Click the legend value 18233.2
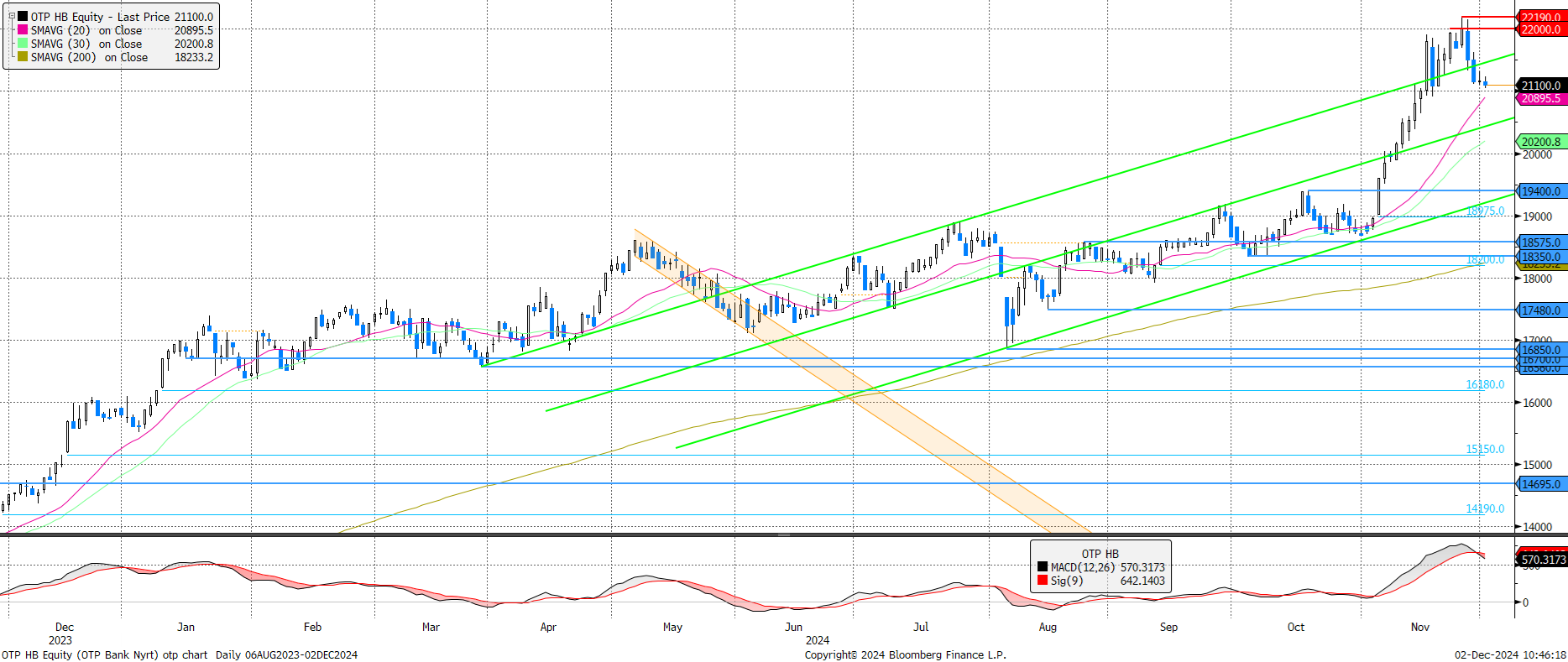The height and width of the screenshot is (662, 1568). pos(194,57)
